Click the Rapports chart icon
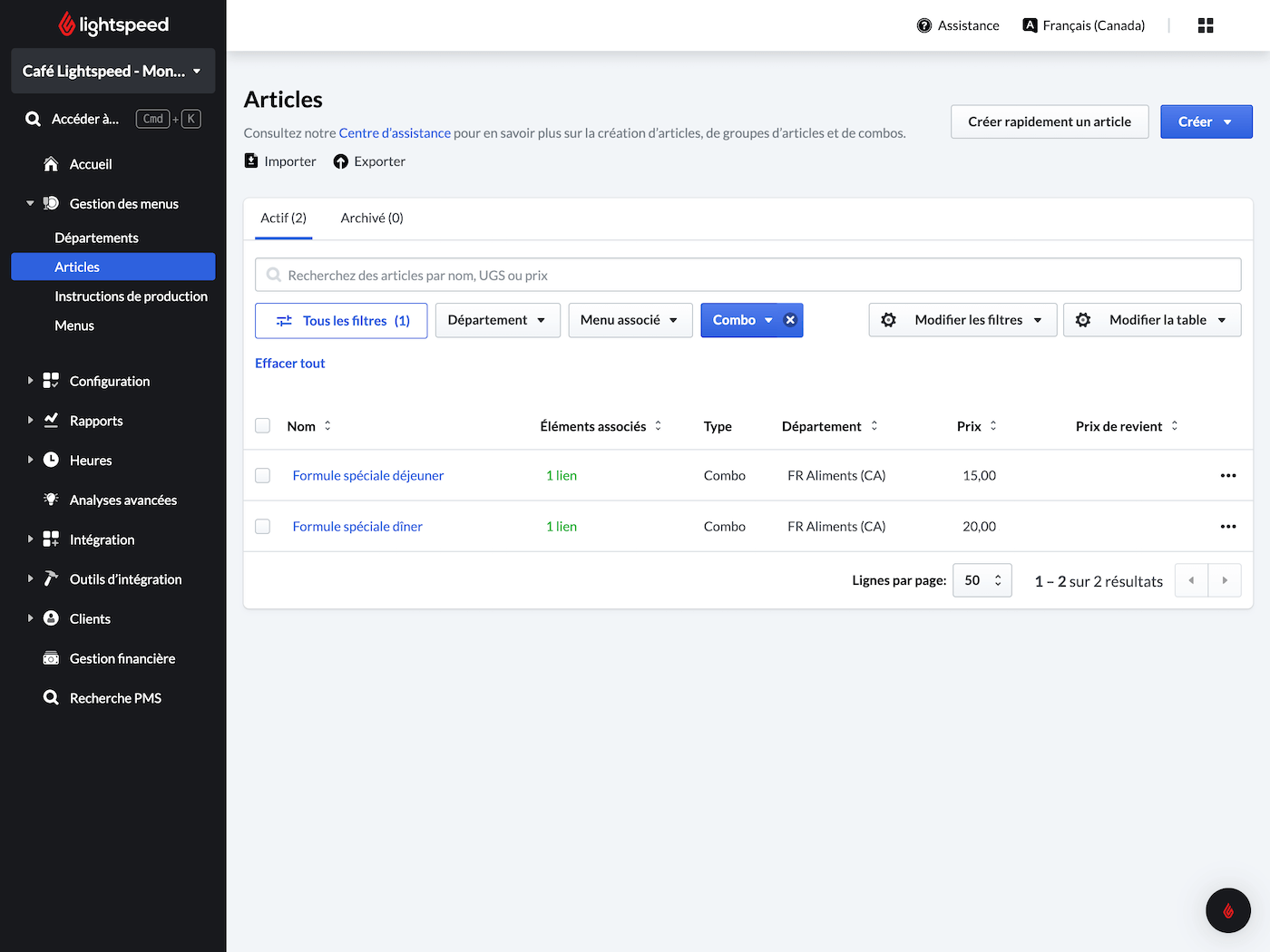 tap(51, 420)
